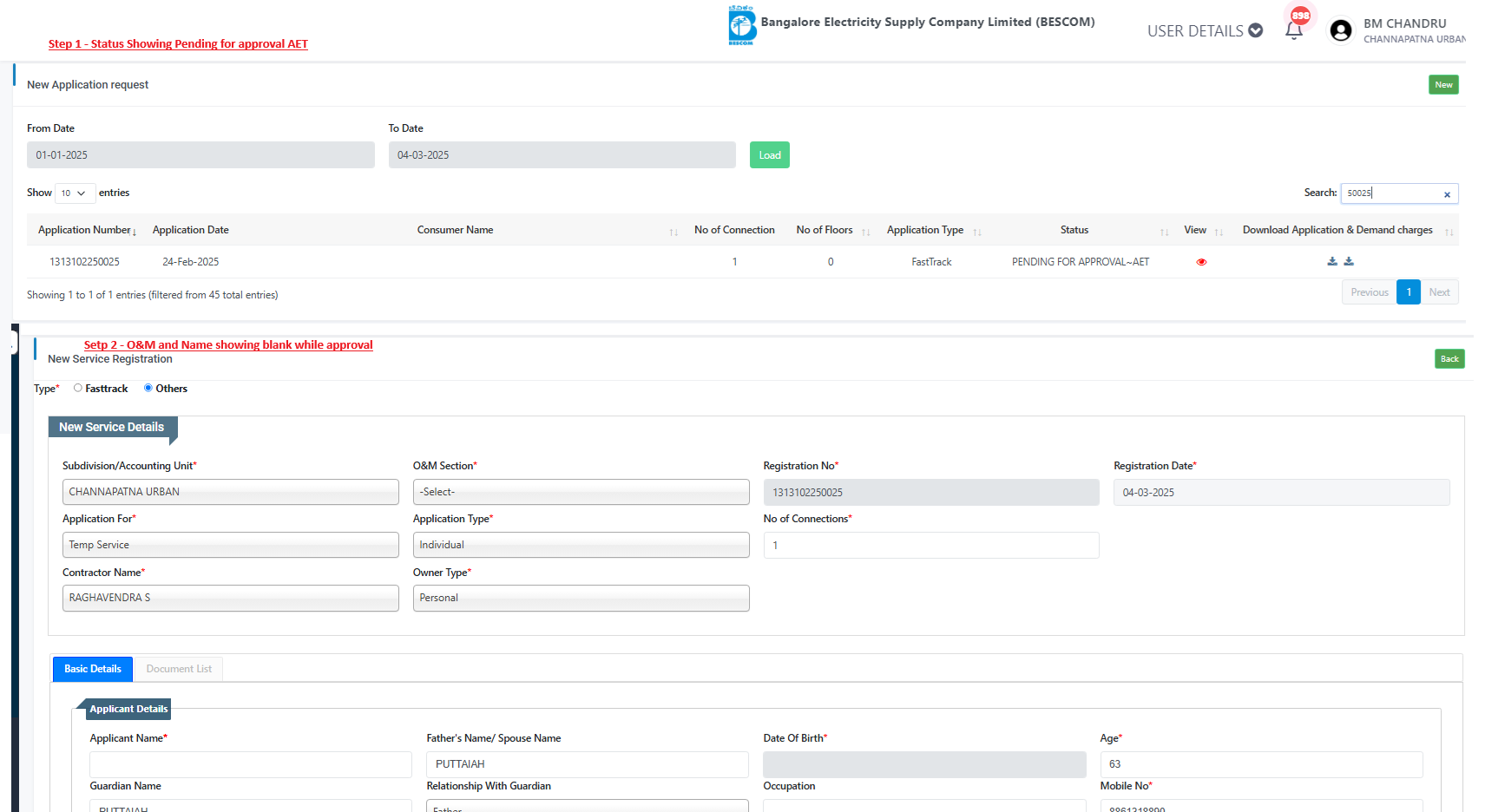1498x812 pixels.
Task: Expand the USER DETAILS dropdown
Action: tap(1205, 31)
